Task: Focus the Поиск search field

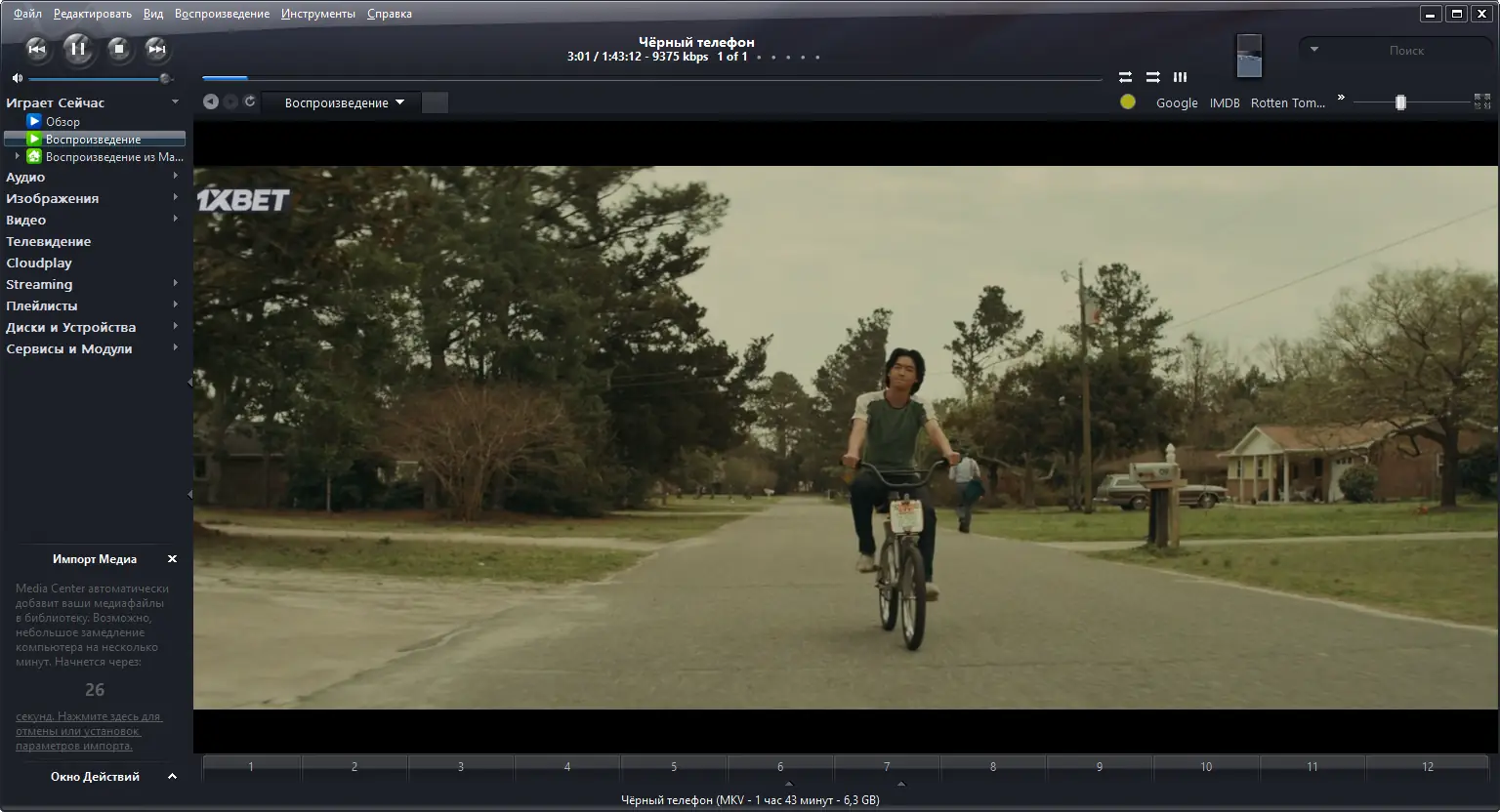Action: pyautogui.click(x=1406, y=50)
